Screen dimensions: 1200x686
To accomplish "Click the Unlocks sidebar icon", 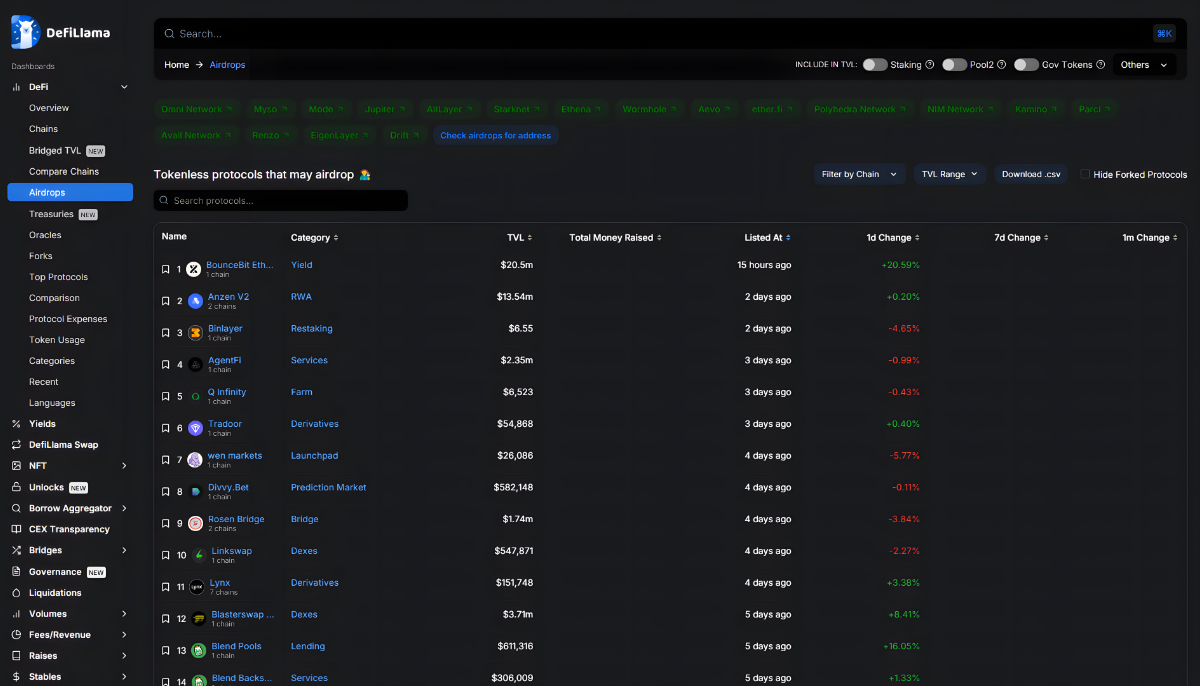I will point(14,487).
